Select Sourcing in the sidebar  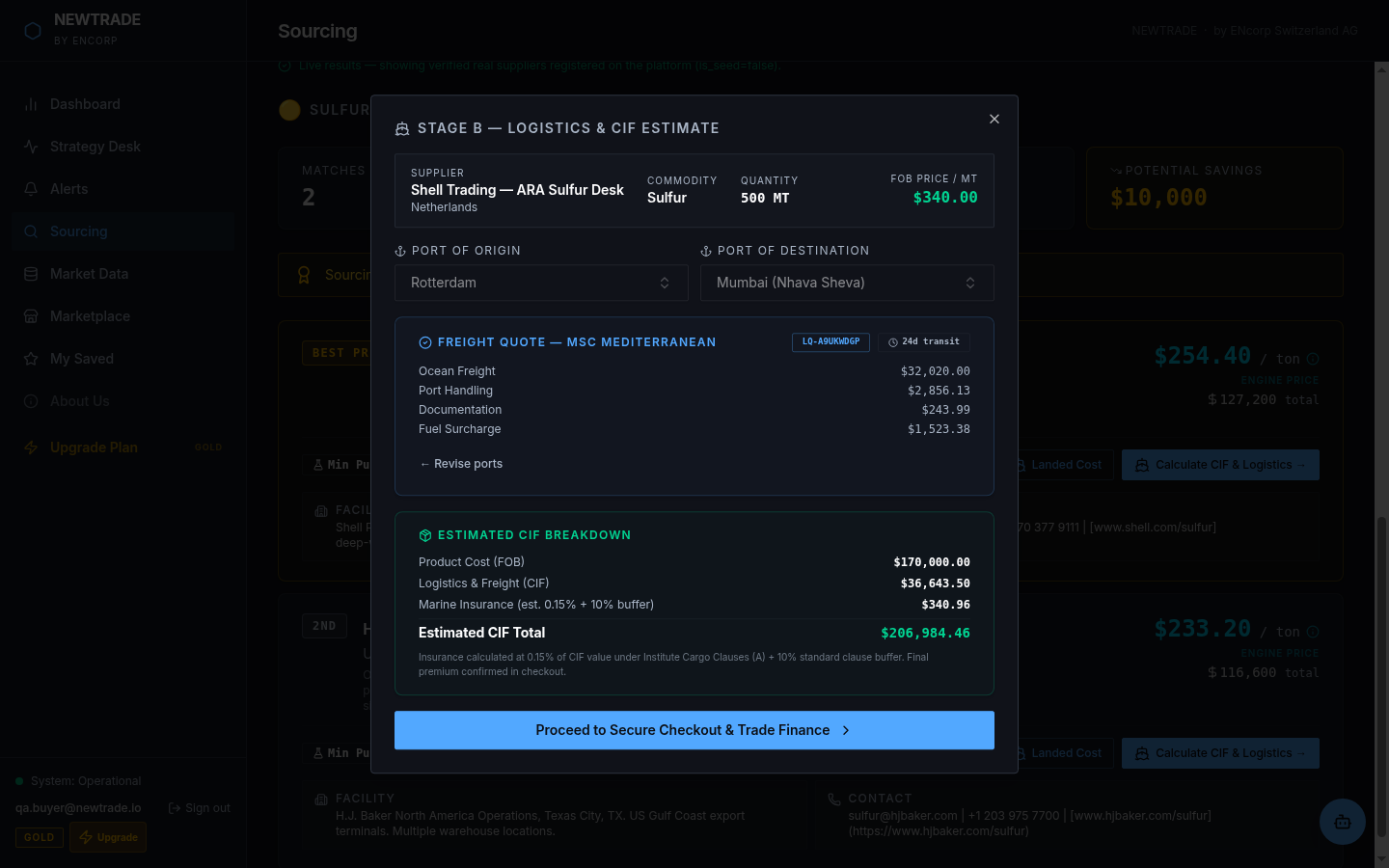point(123,231)
